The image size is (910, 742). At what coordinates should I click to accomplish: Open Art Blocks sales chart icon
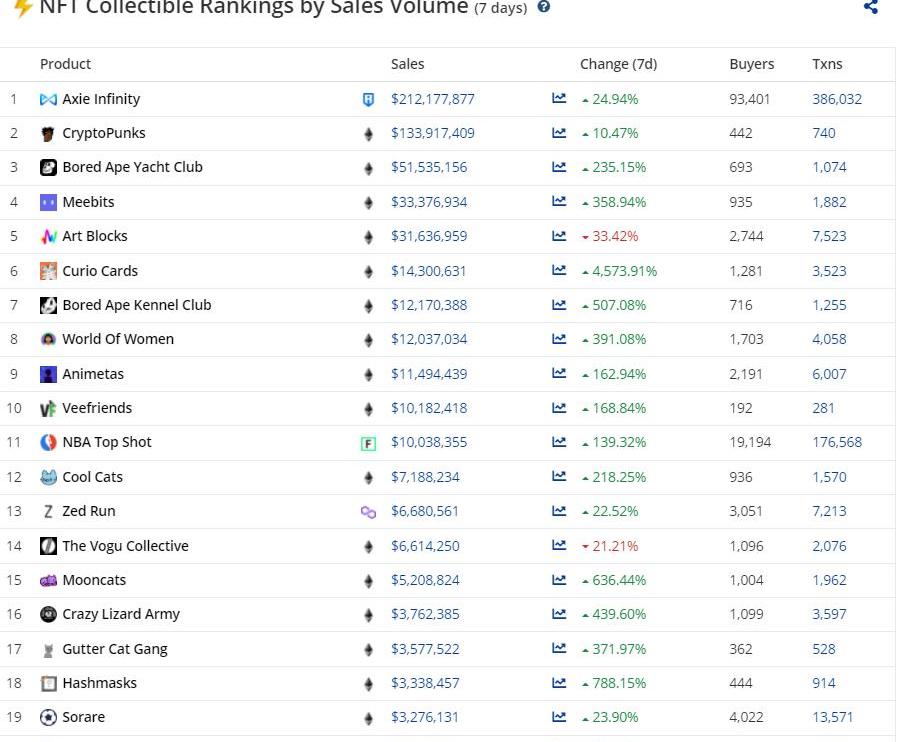(x=559, y=236)
